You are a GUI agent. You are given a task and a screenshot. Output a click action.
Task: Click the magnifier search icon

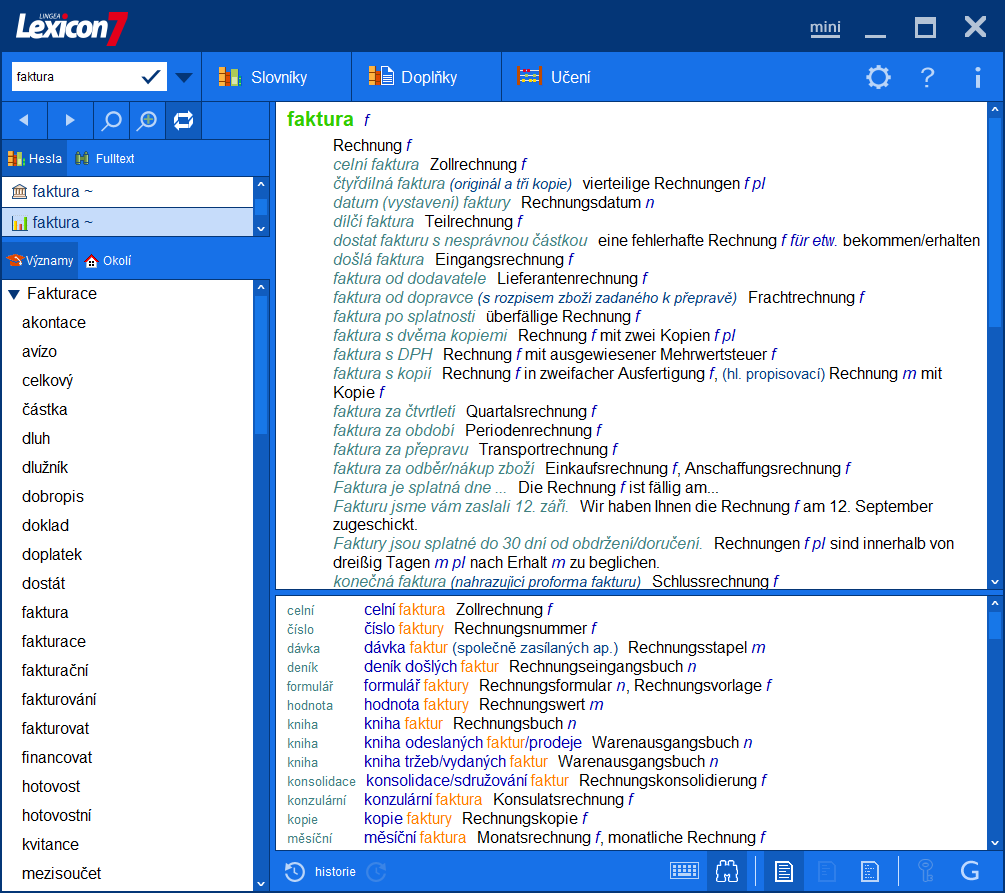point(112,120)
